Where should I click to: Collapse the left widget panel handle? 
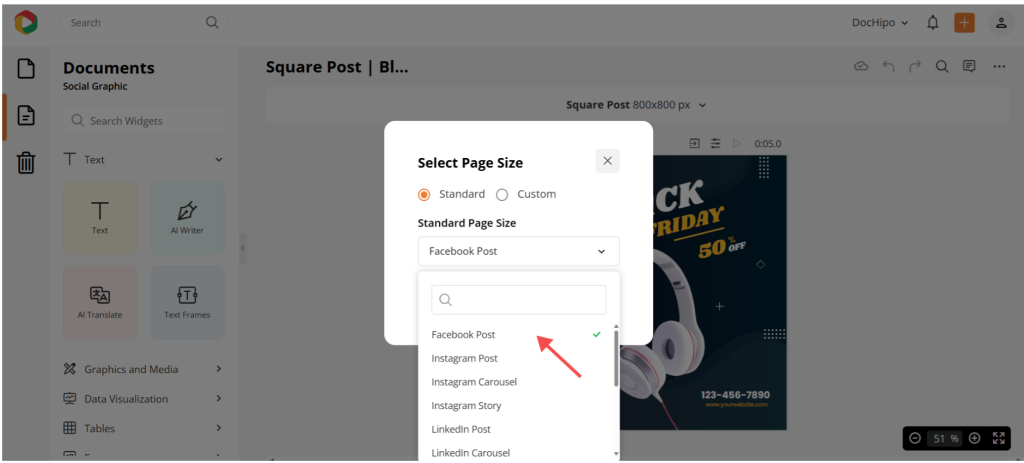click(x=242, y=248)
